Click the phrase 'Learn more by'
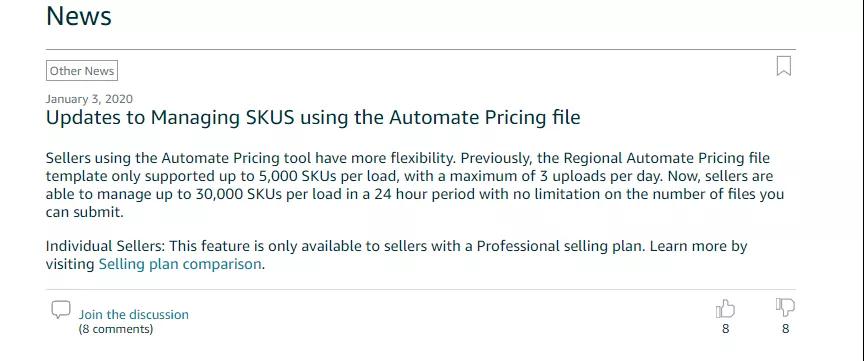The image size is (864, 361). coord(699,246)
